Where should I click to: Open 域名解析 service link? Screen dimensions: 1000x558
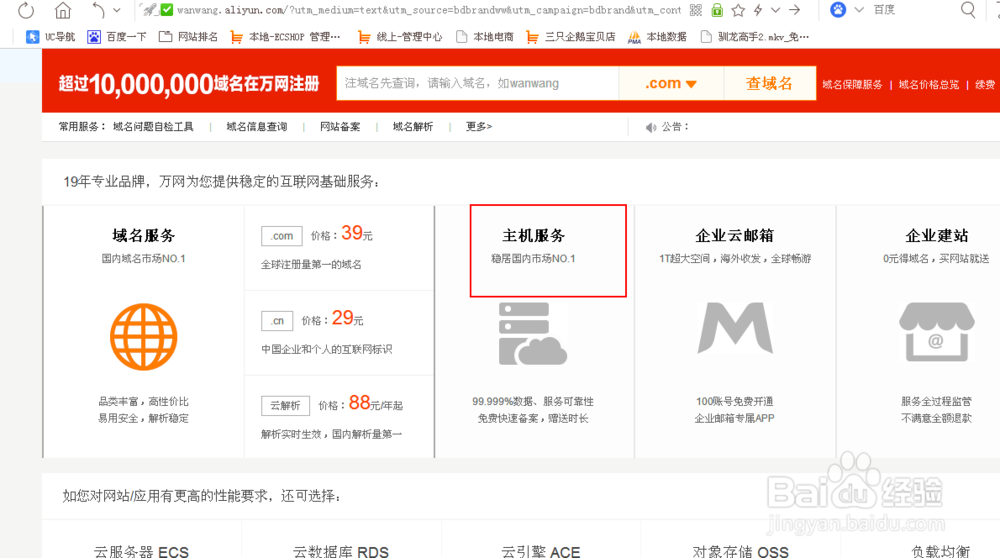413,127
